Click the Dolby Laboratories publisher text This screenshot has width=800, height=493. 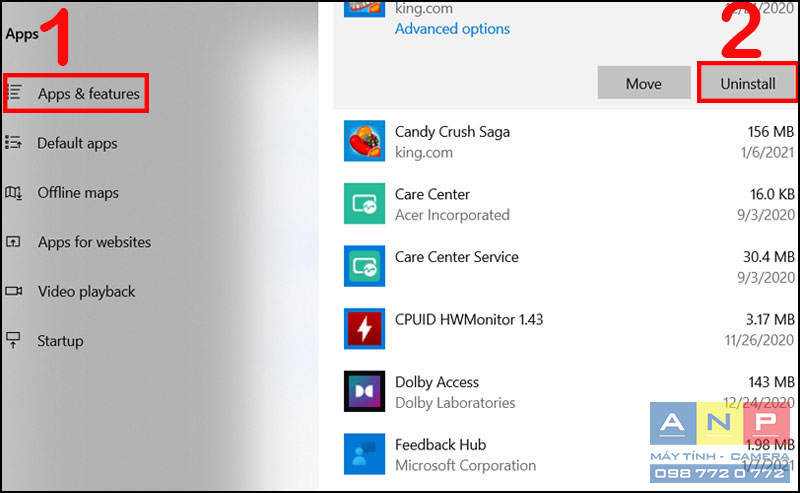pyautogui.click(x=455, y=403)
